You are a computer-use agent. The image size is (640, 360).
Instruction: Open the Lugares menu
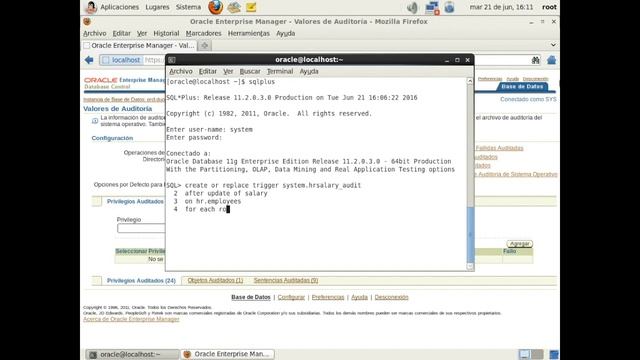(x=157, y=7)
